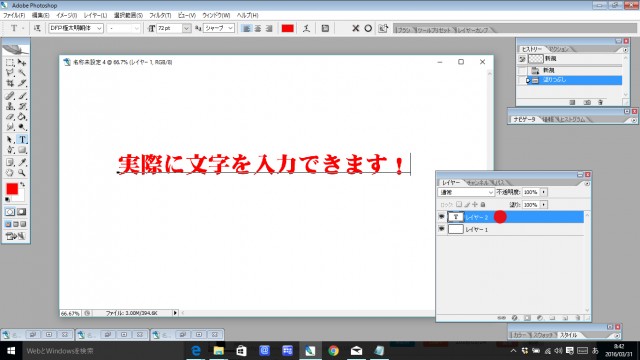The width and height of the screenshot is (640, 360).
Task: Open the 不透明度 opacity slider arrow
Action: click(543, 192)
